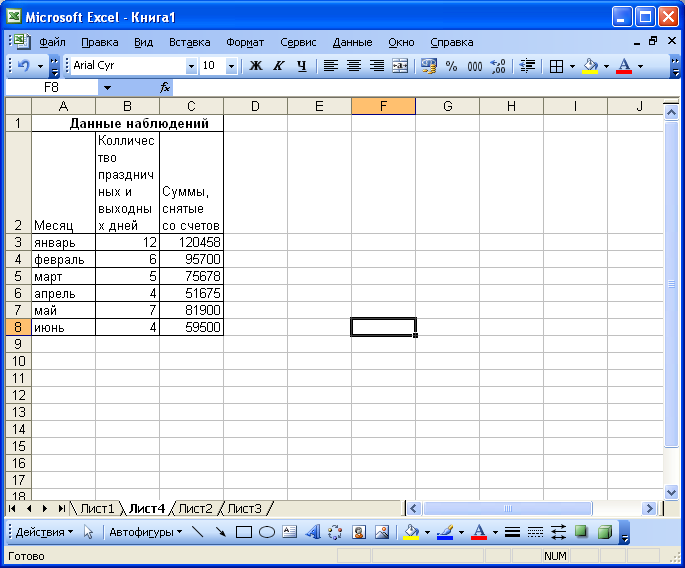Switch to Лист3 sheet tab
Viewport: 685px width, 568px height.
point(245,509)
